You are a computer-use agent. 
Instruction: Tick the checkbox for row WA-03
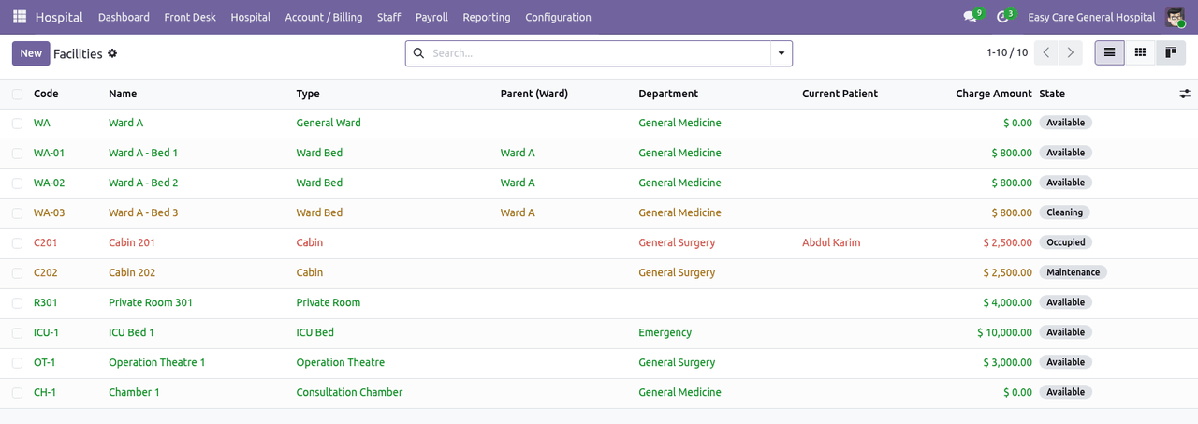point(17,213)
